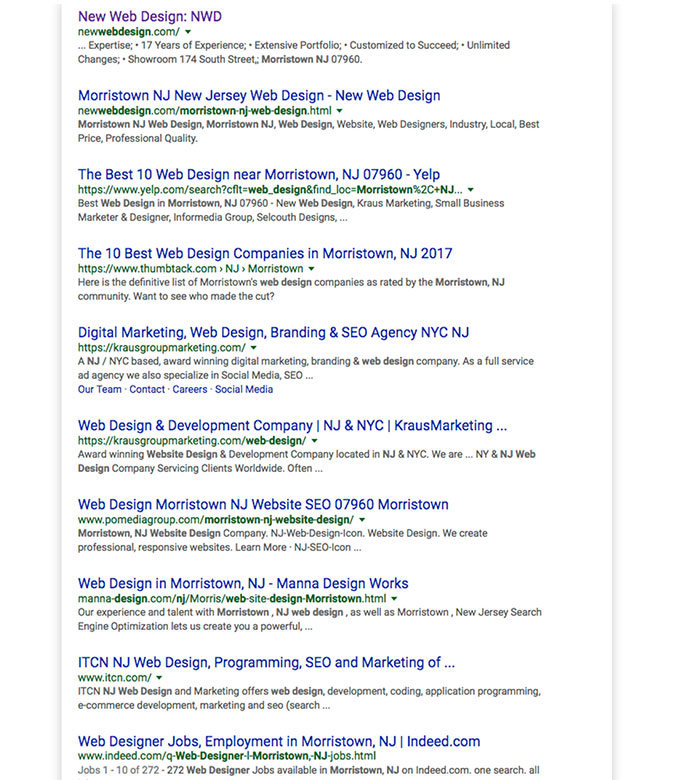
Task: Click the https://www.yelp.com/search URL text
Action: click(x=270, y=190)
